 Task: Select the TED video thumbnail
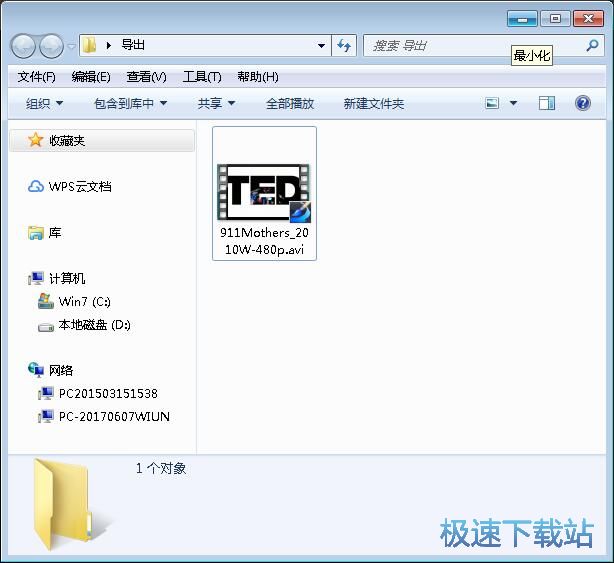pyautogui.click(x=264, y=193)
